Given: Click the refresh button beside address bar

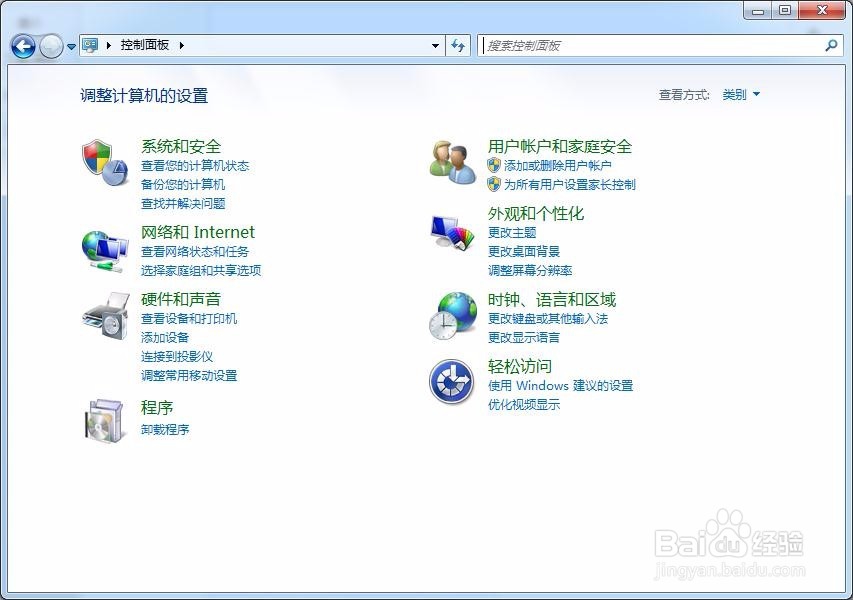Looking at the screenshot, I should 458,45.
